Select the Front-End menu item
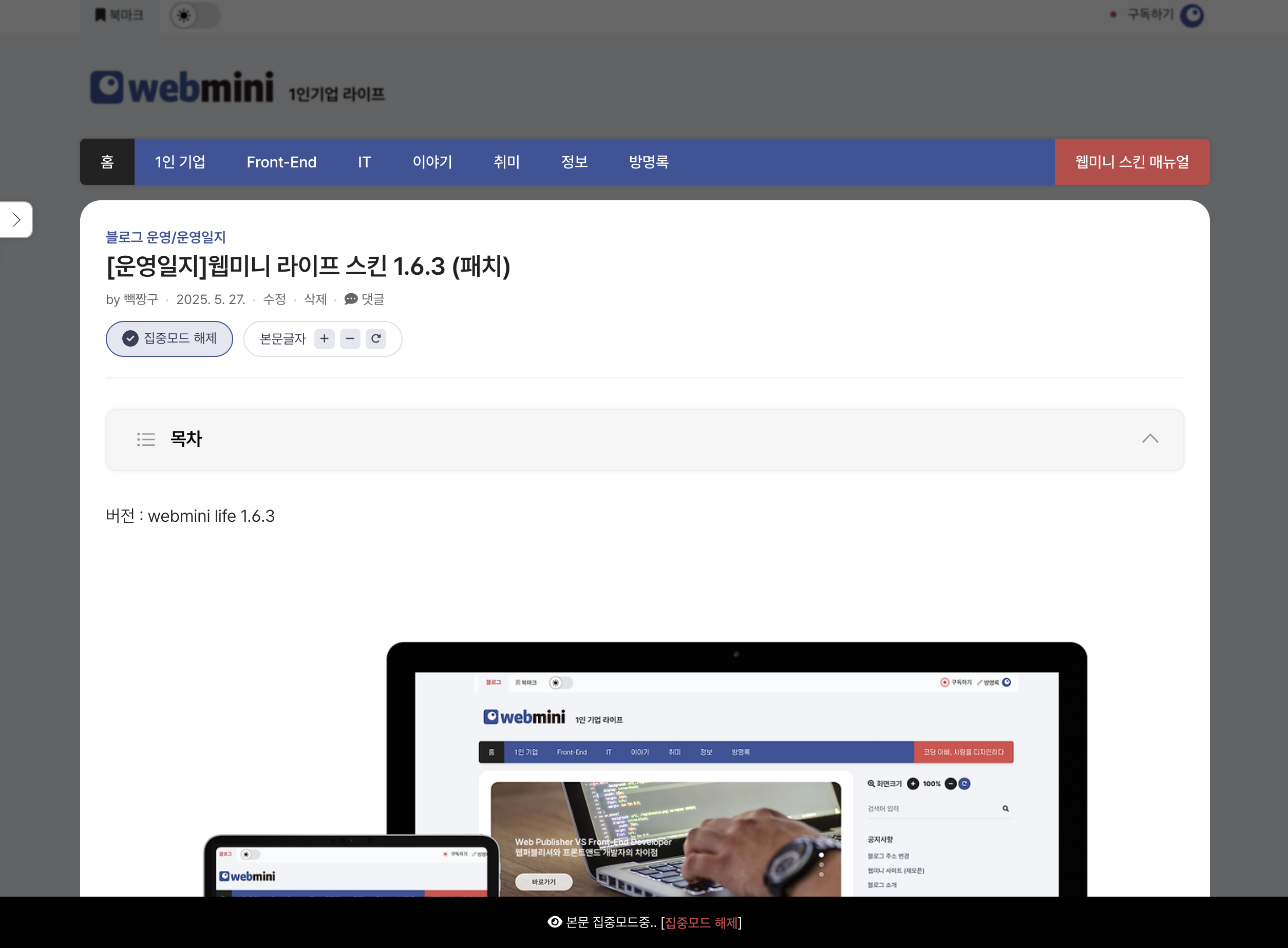The image size is (1288, 948). (x=281, y=162)
